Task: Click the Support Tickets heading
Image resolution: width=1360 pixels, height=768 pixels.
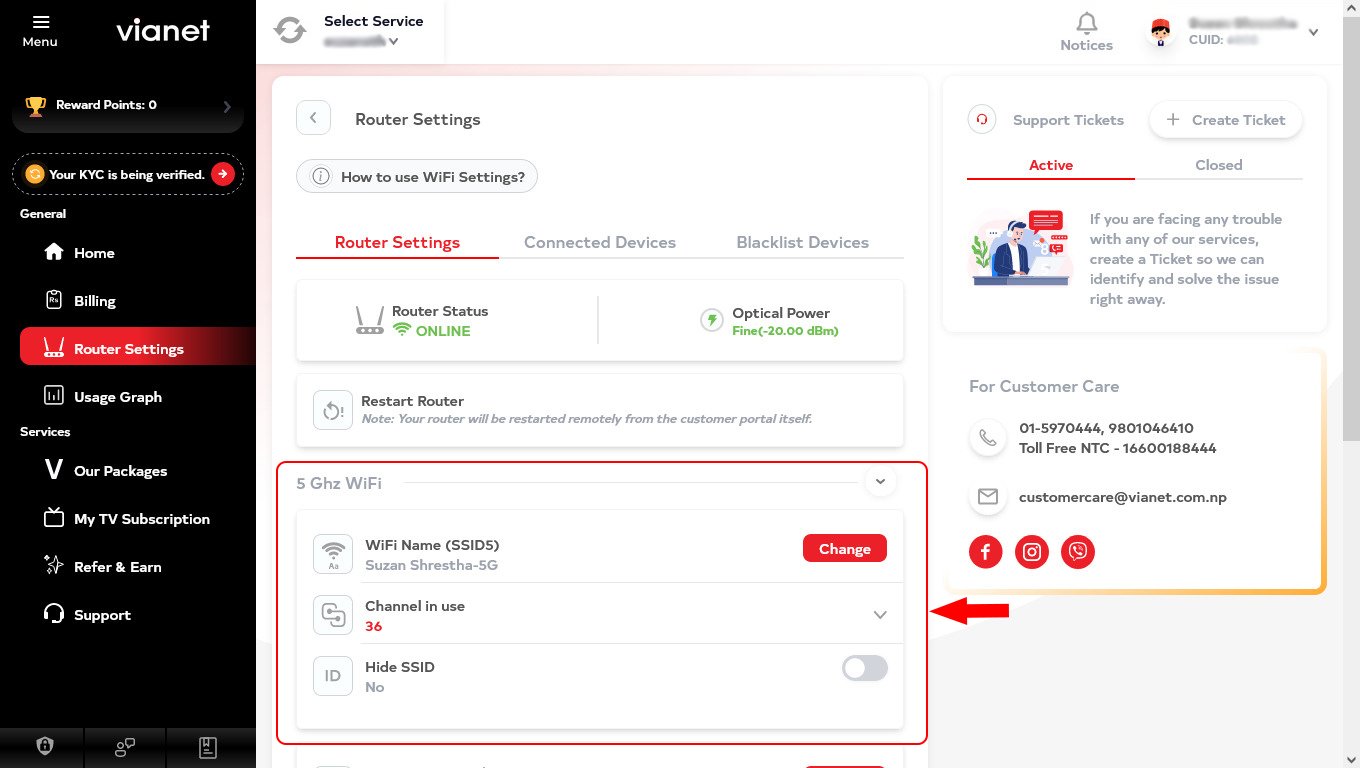Action: 1068,120
